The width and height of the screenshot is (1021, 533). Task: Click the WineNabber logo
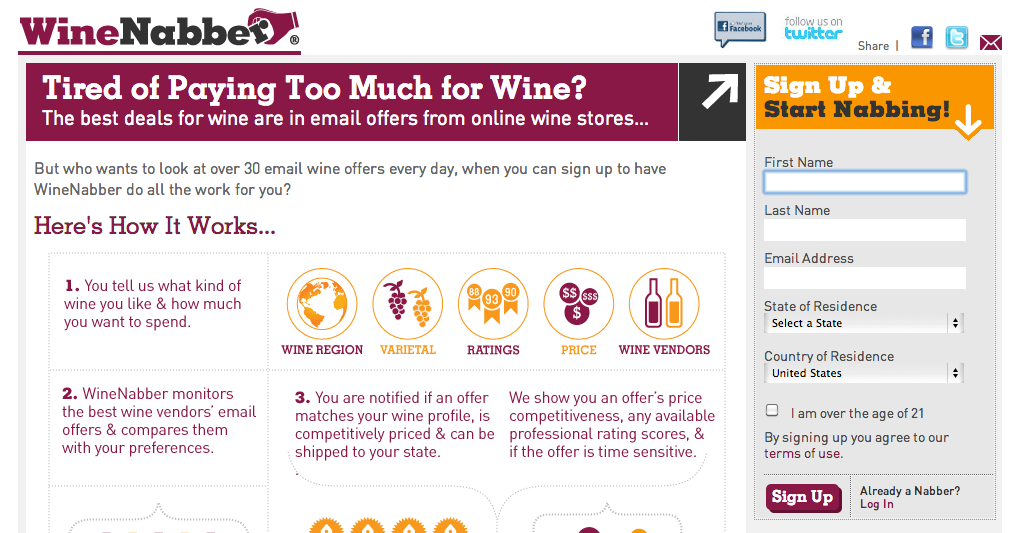point(160,30)
